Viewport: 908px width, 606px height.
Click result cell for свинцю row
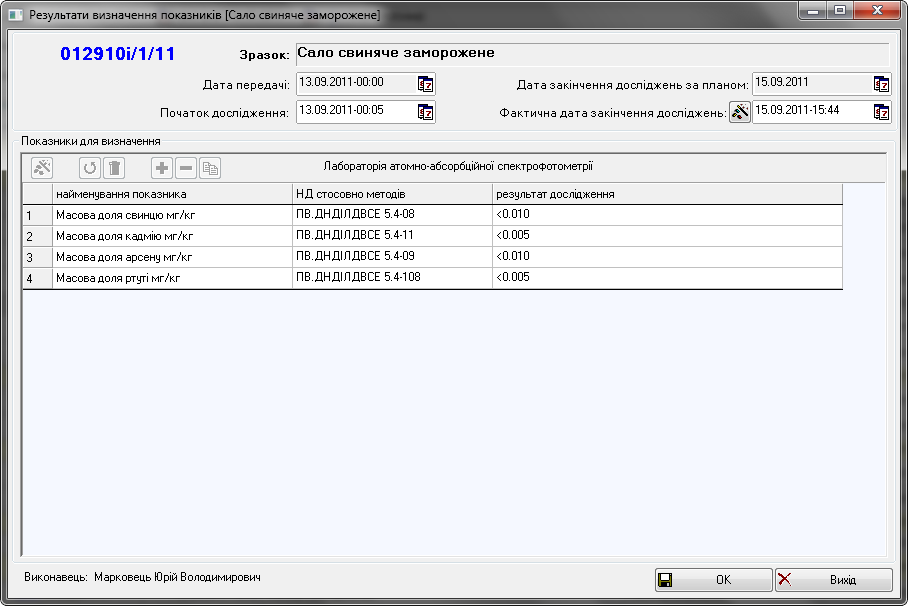(667, 215)
